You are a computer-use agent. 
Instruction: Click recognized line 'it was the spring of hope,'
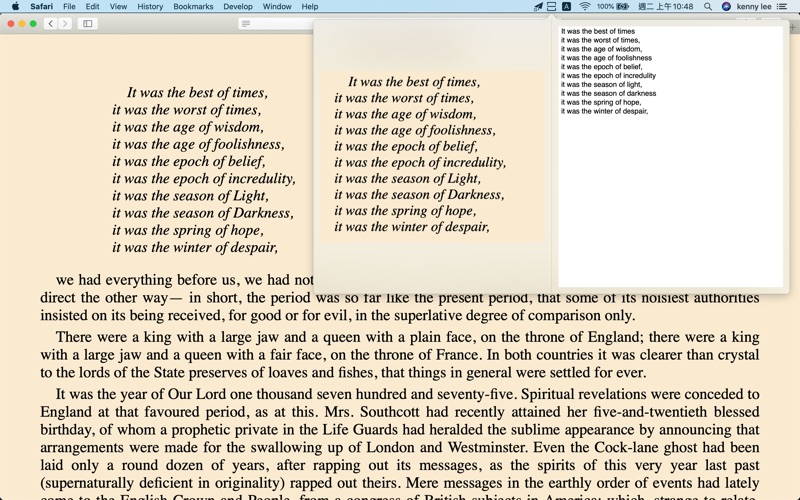coord(601,102)
